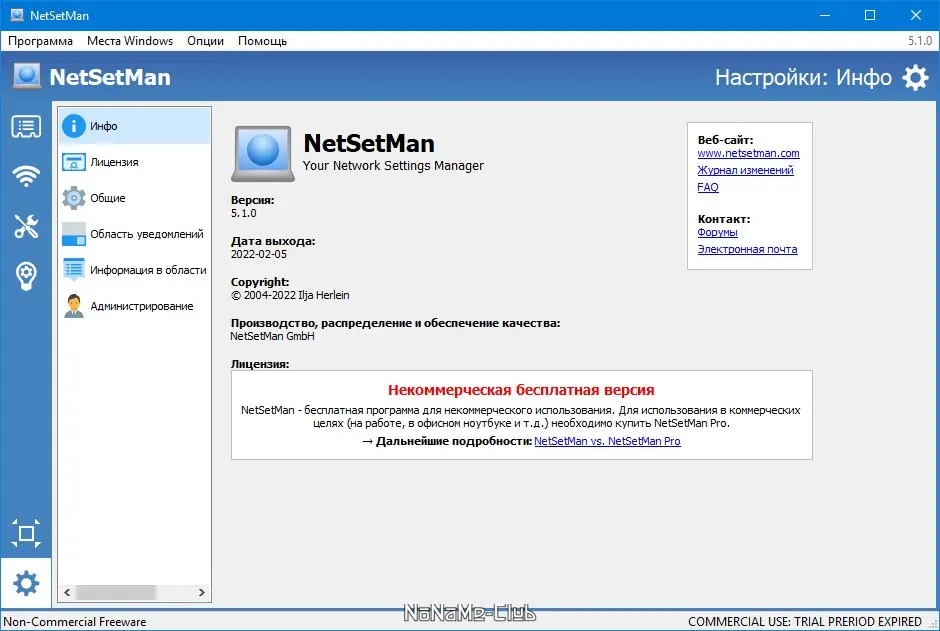Click the right arrow of the category list scrollbar

(201, 592)
